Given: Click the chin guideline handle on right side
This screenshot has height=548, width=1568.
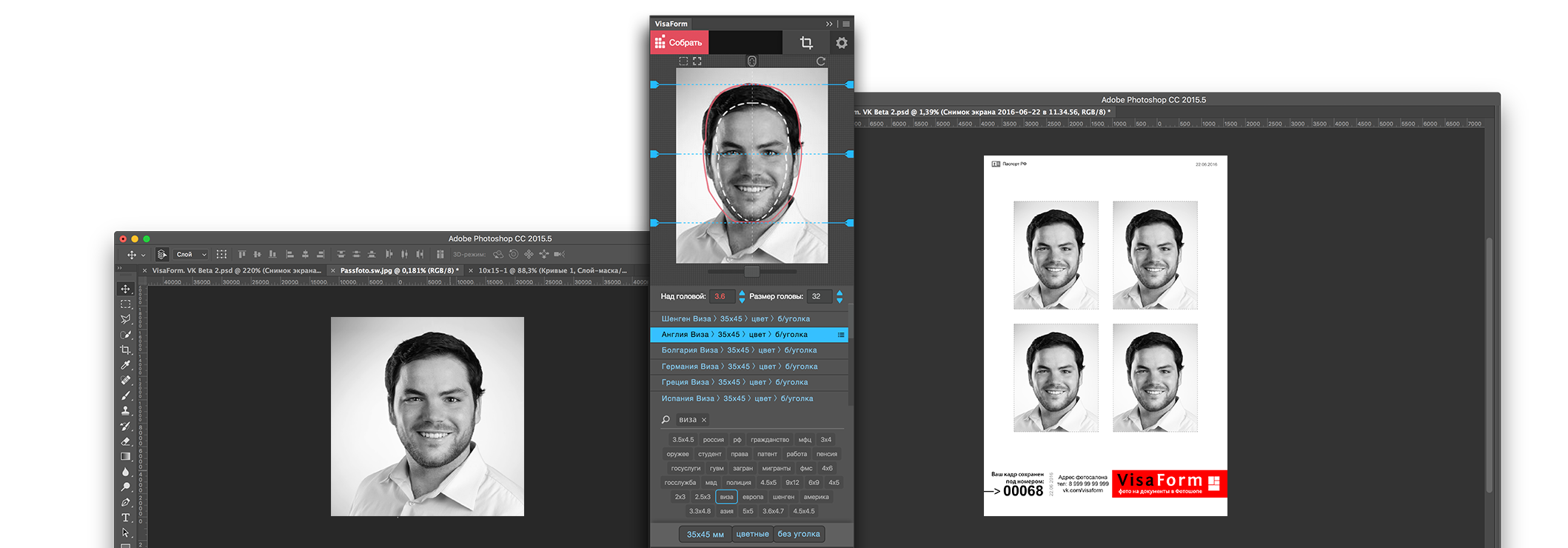Looking at the screenshot, I should (849, 223).
